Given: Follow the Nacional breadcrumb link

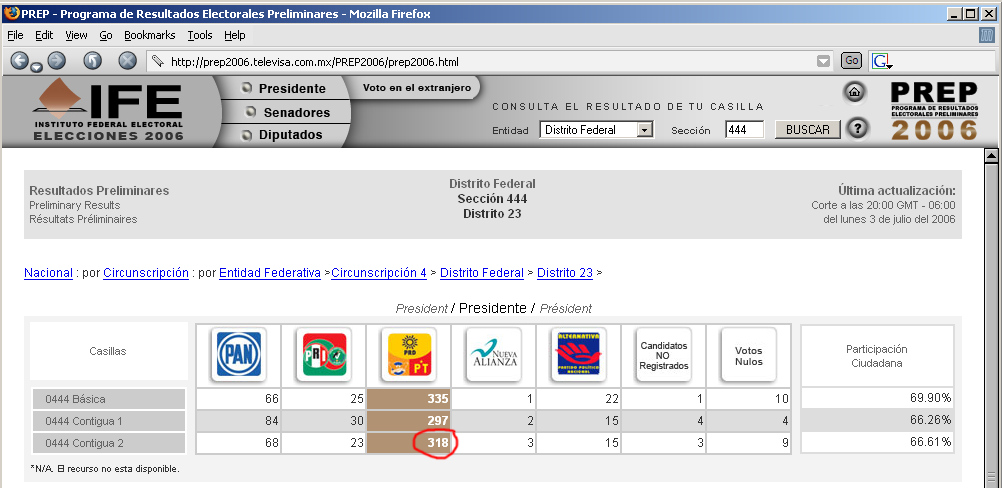Looking at the screenshot, I should 49,273.
